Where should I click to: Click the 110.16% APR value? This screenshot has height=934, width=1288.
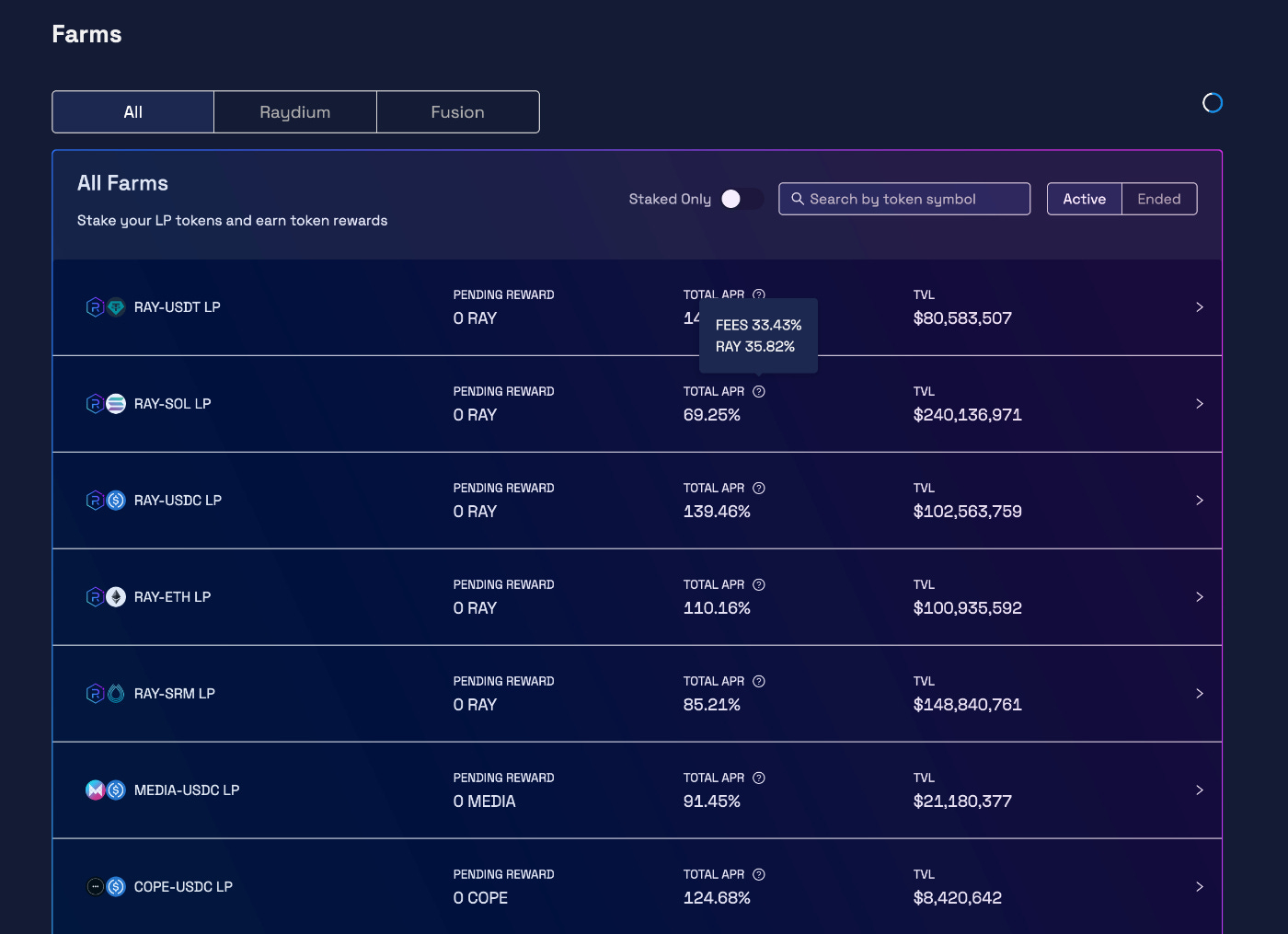point(718,608)
